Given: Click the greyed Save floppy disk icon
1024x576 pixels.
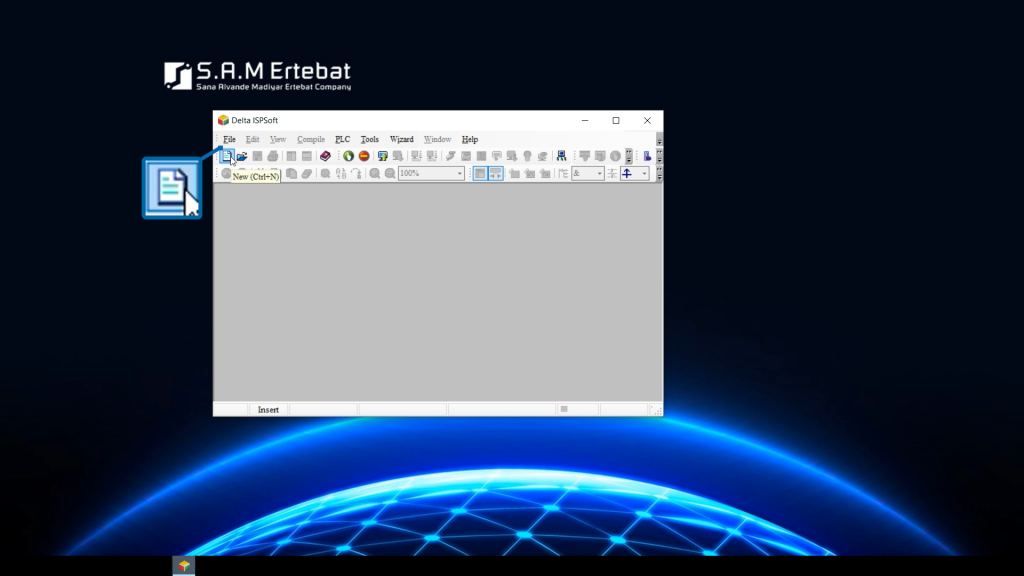Looking at the screenshot, I should coord(257,156).
